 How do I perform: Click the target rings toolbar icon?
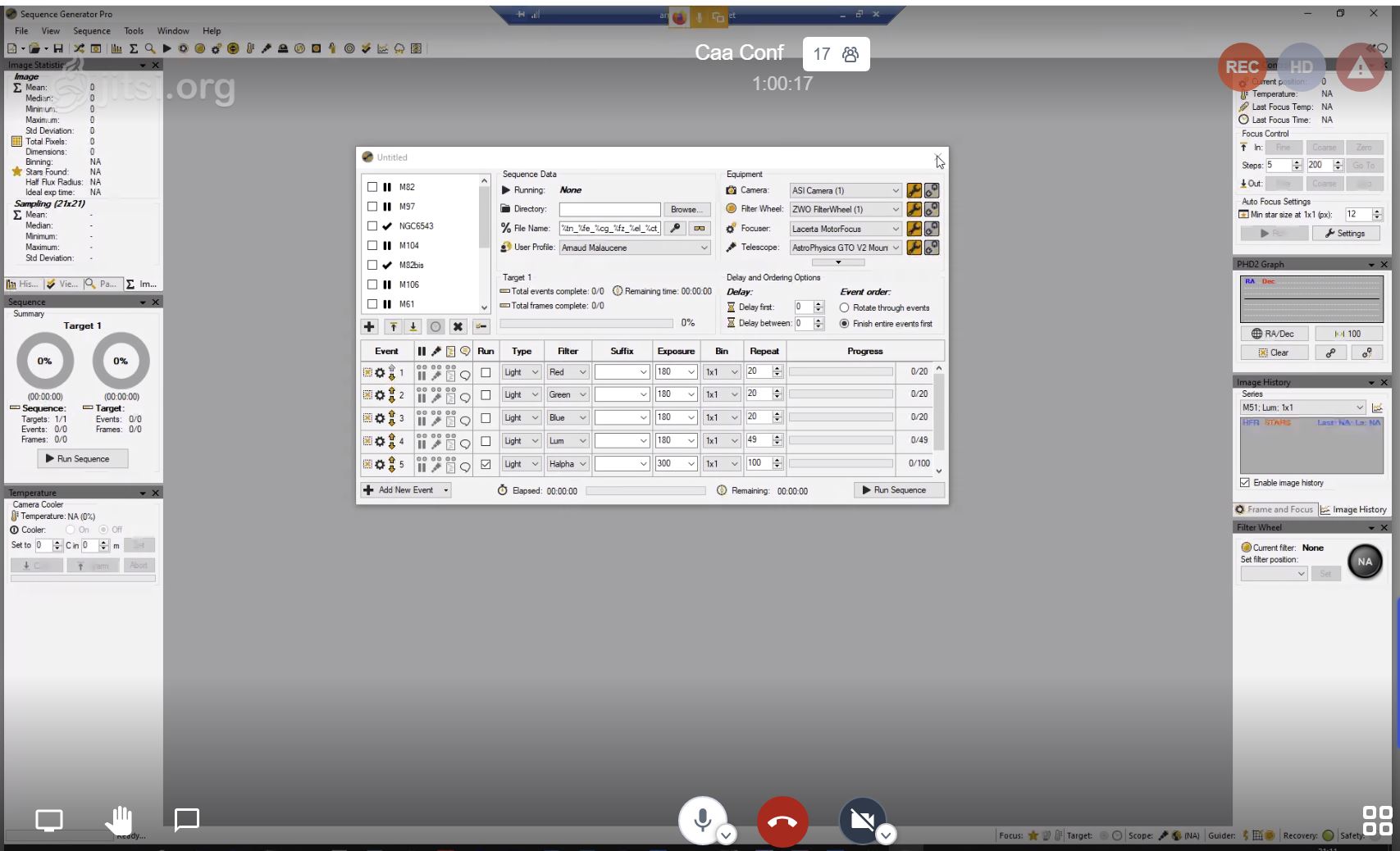click(349, 48)
